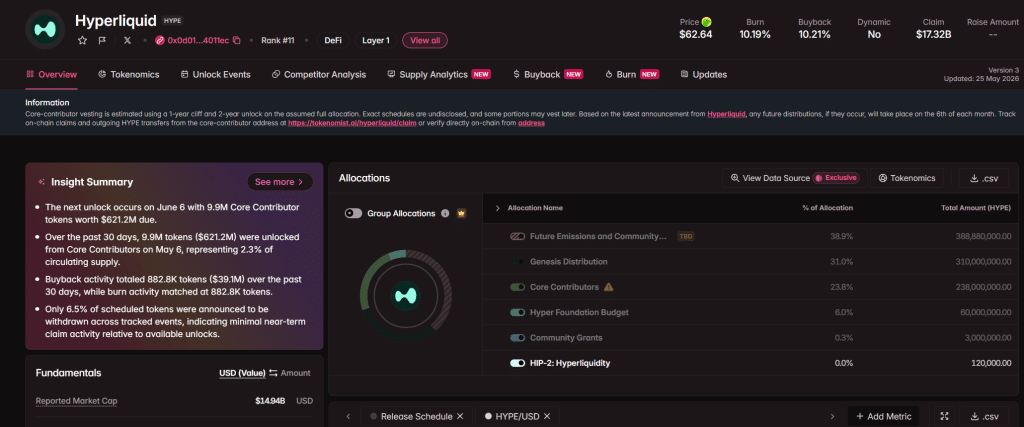Screen dimensions: 1024x427
Task: Open the Supply Analytics tab
Action: click(x=439, y=74)
